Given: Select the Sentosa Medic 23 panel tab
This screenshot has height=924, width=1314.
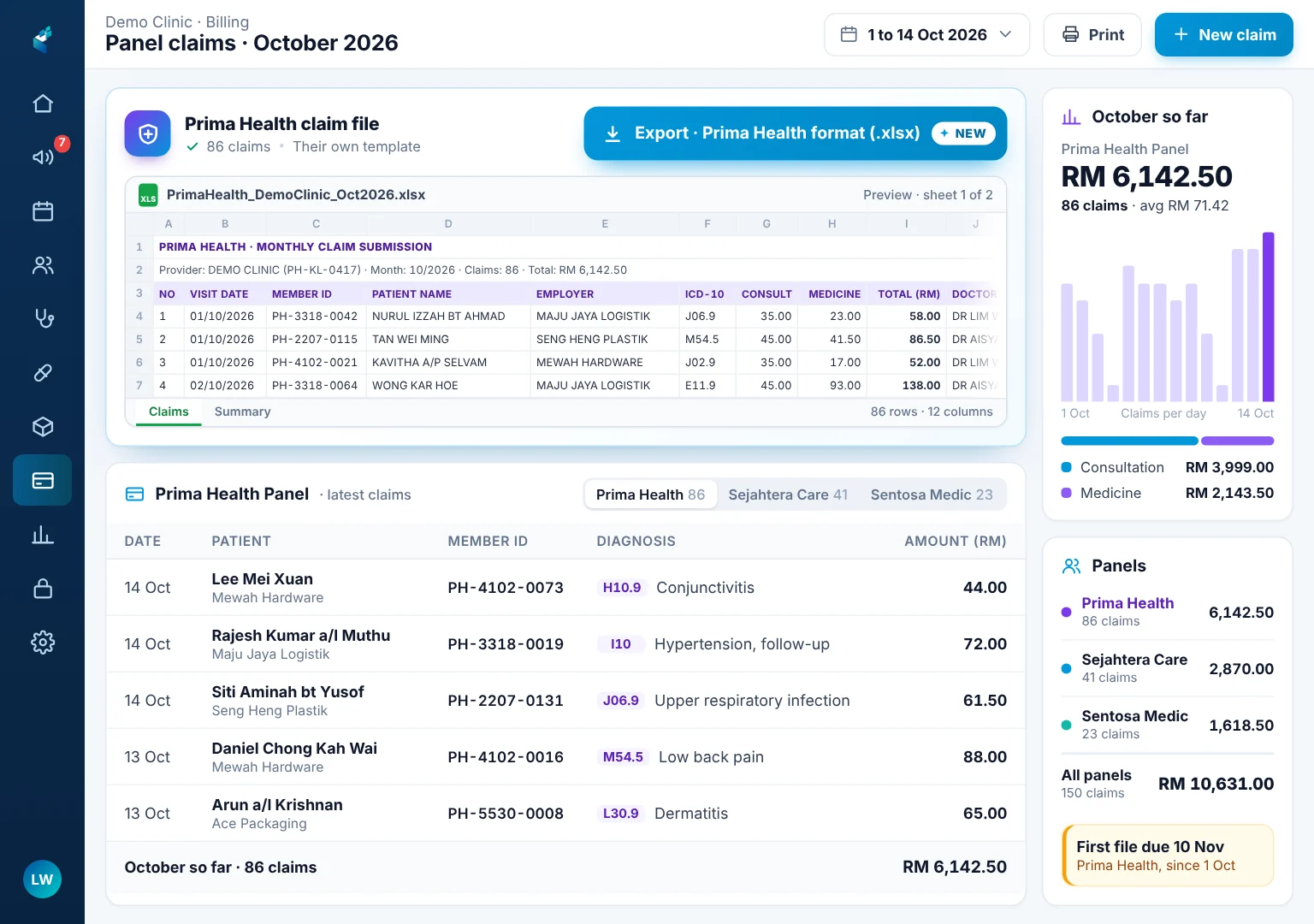Looking at the screenshot, I should point(932,495).
